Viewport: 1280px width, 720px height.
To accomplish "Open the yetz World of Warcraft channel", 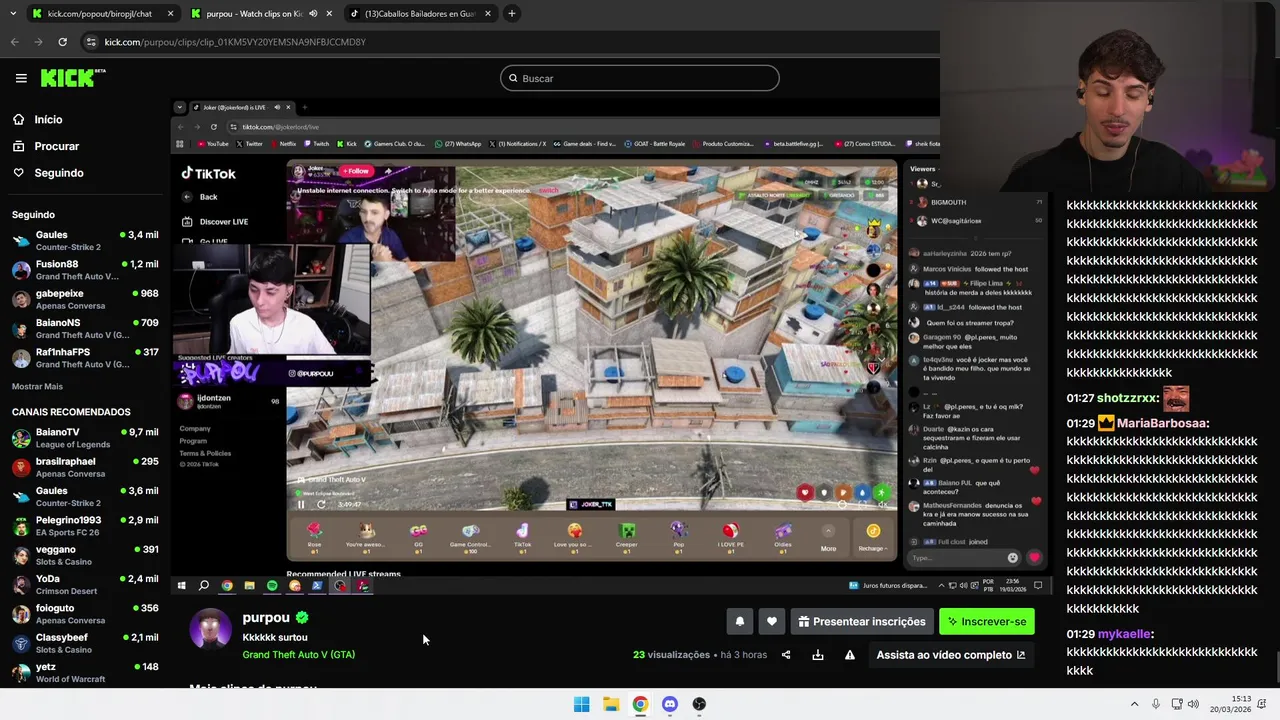I will pyautogui.click(x=85, y=672).
